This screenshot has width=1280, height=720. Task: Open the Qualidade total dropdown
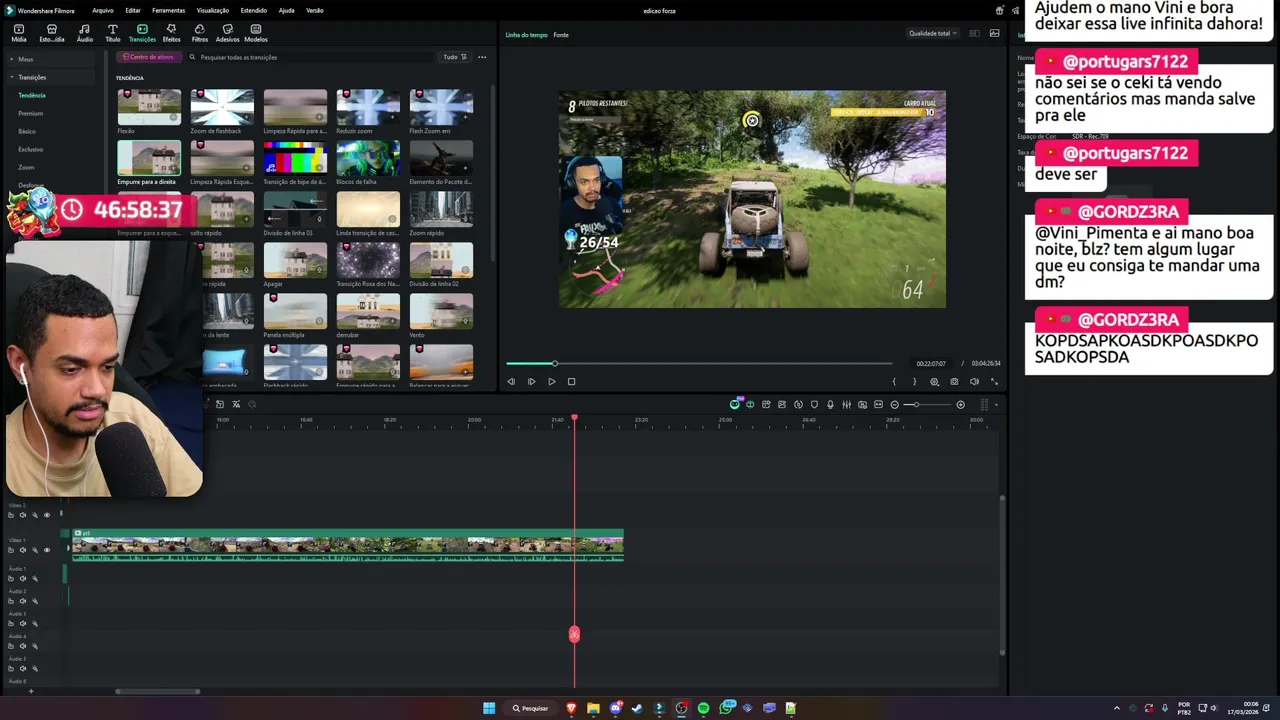coord(932,33)
